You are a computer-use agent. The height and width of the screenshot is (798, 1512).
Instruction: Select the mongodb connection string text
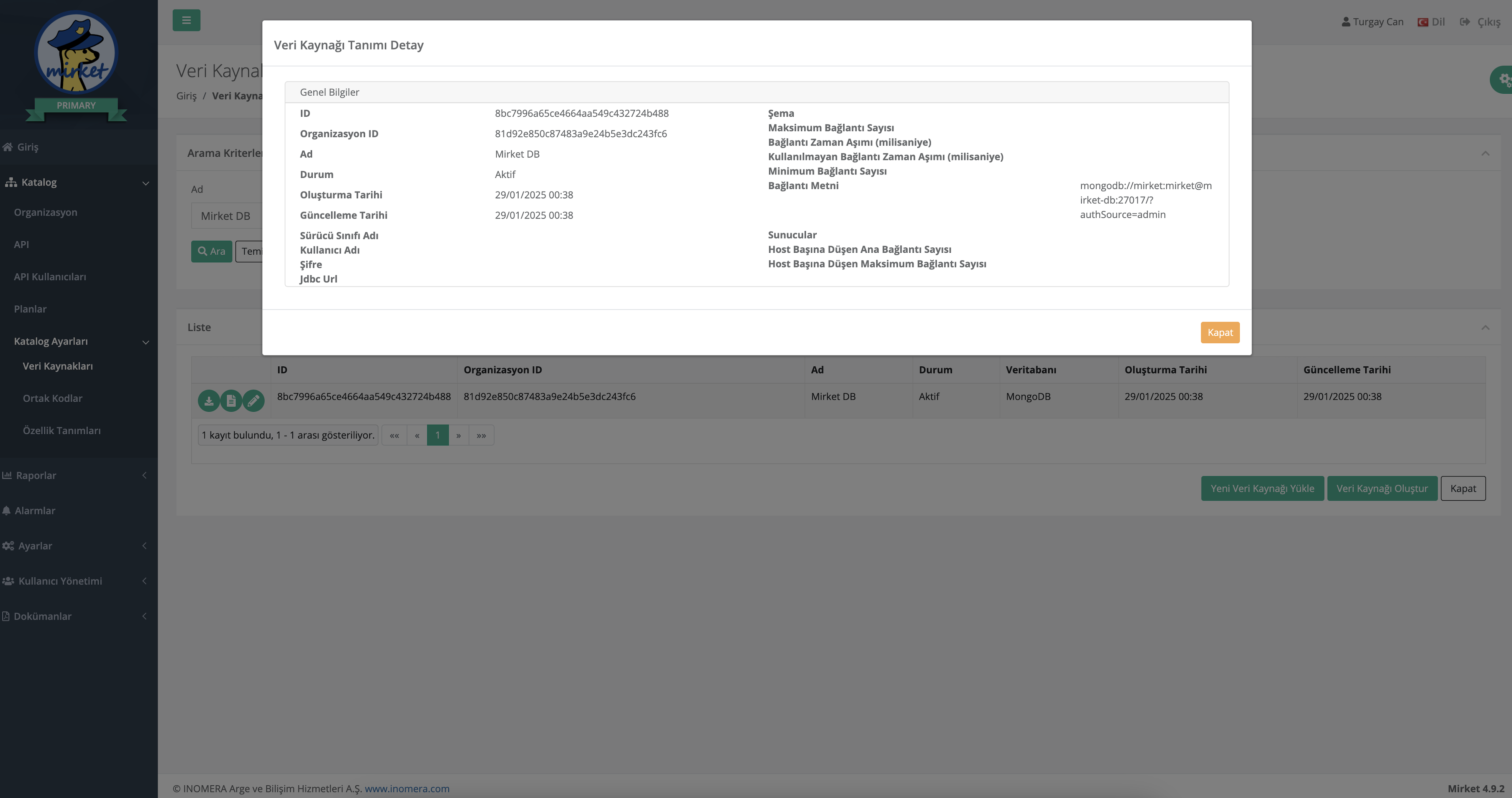(1146, 200)
